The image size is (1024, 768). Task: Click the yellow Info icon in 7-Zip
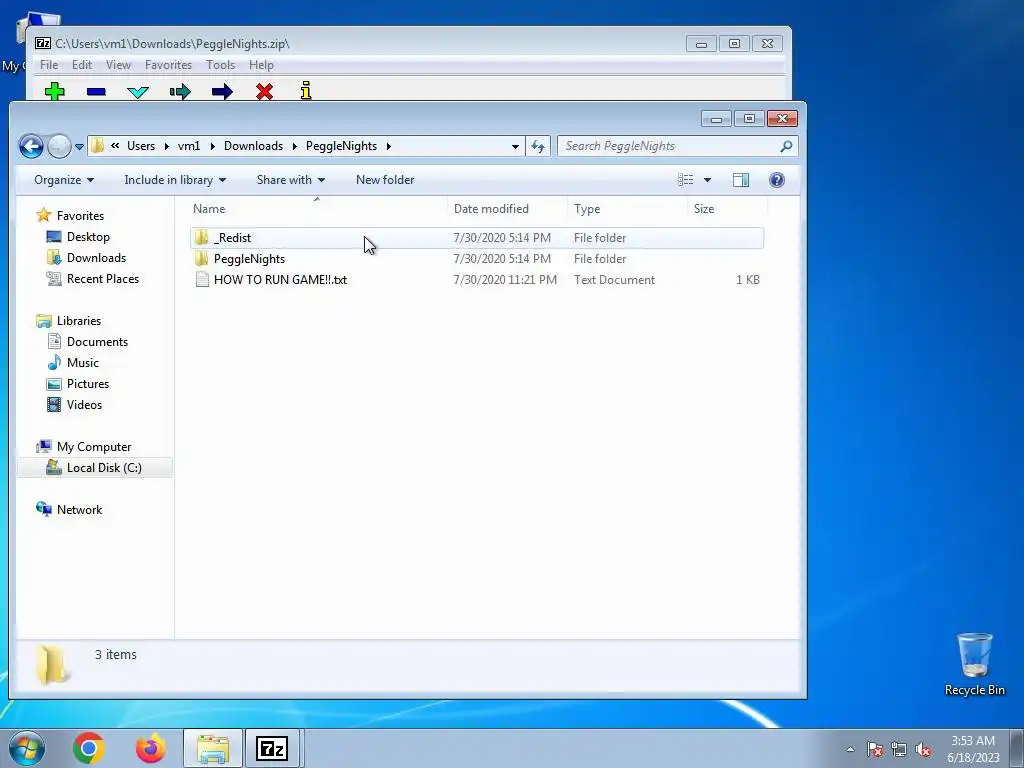click(306, 91)
